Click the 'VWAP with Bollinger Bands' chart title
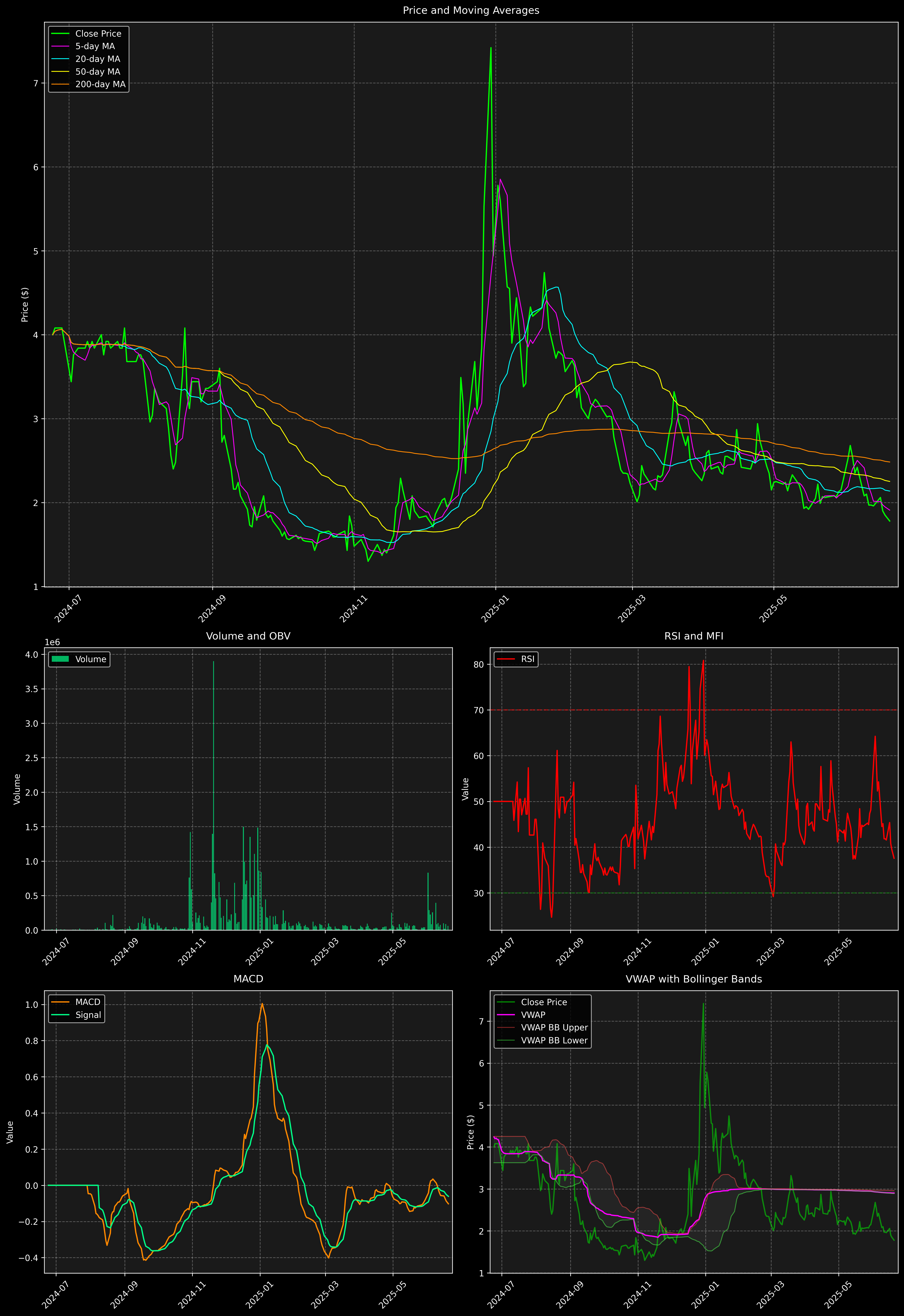 point(694,979)
